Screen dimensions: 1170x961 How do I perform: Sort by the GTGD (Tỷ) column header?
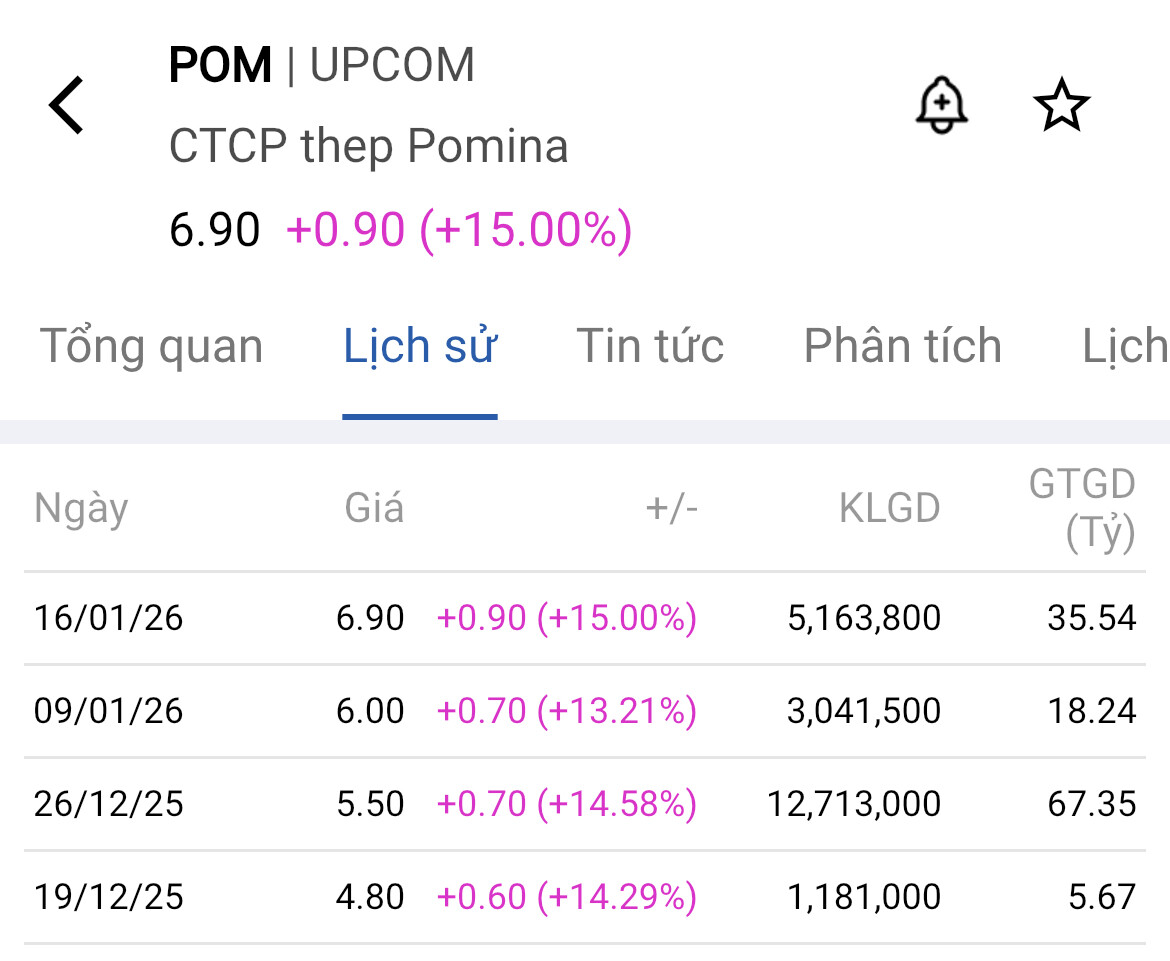pyautogui.click(x=1082, y=509)
